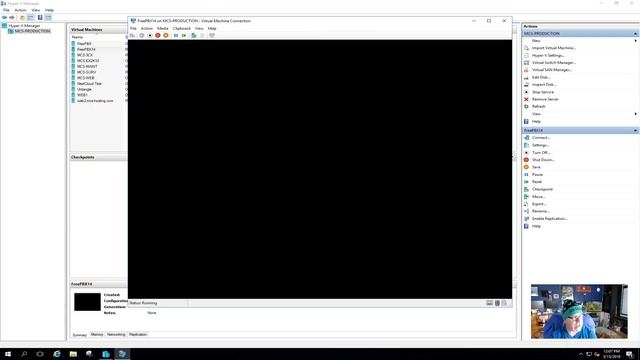Open Virtual Switch Manager action
Viewport: 640px width, 360px height.
tap(553, 63)
